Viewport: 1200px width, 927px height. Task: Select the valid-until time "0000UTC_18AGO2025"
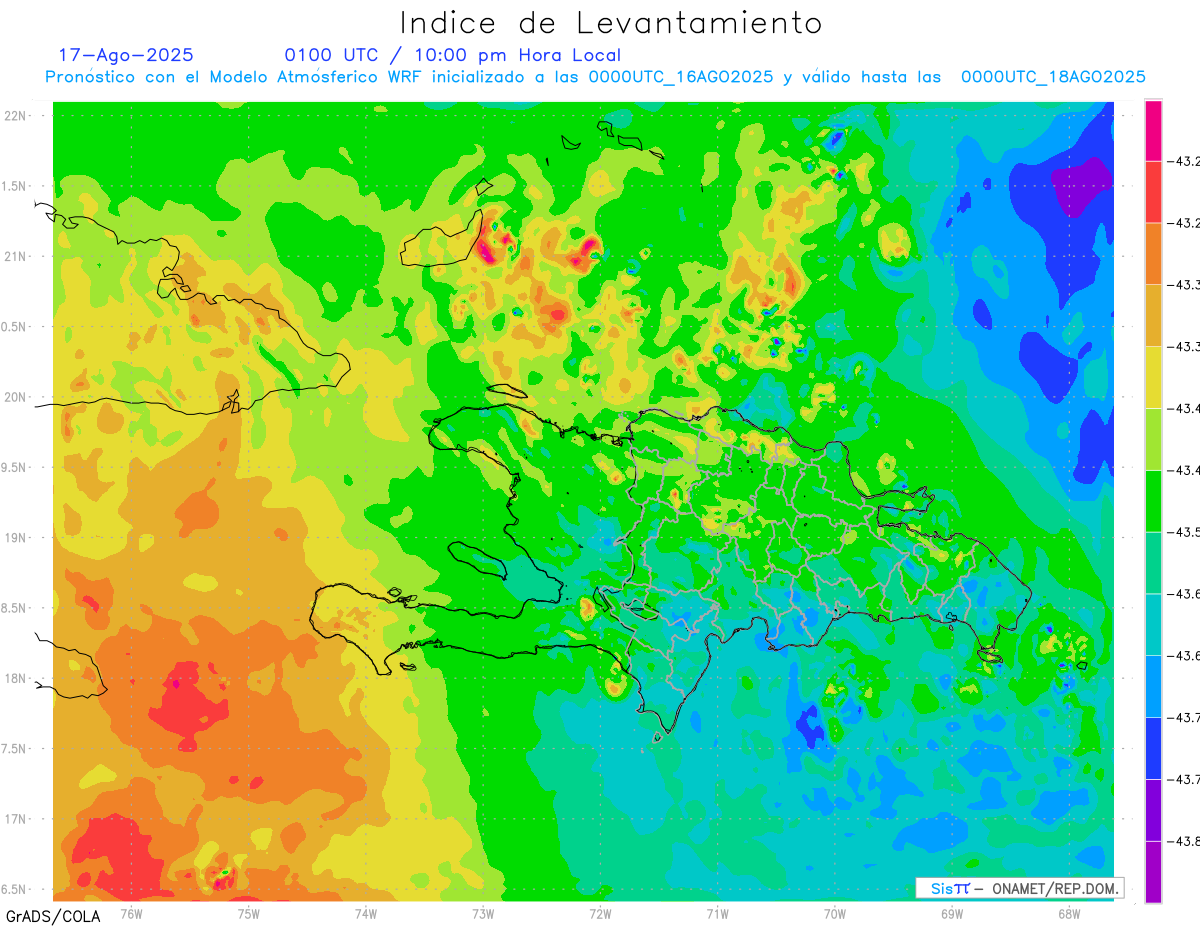[1053, 77]
